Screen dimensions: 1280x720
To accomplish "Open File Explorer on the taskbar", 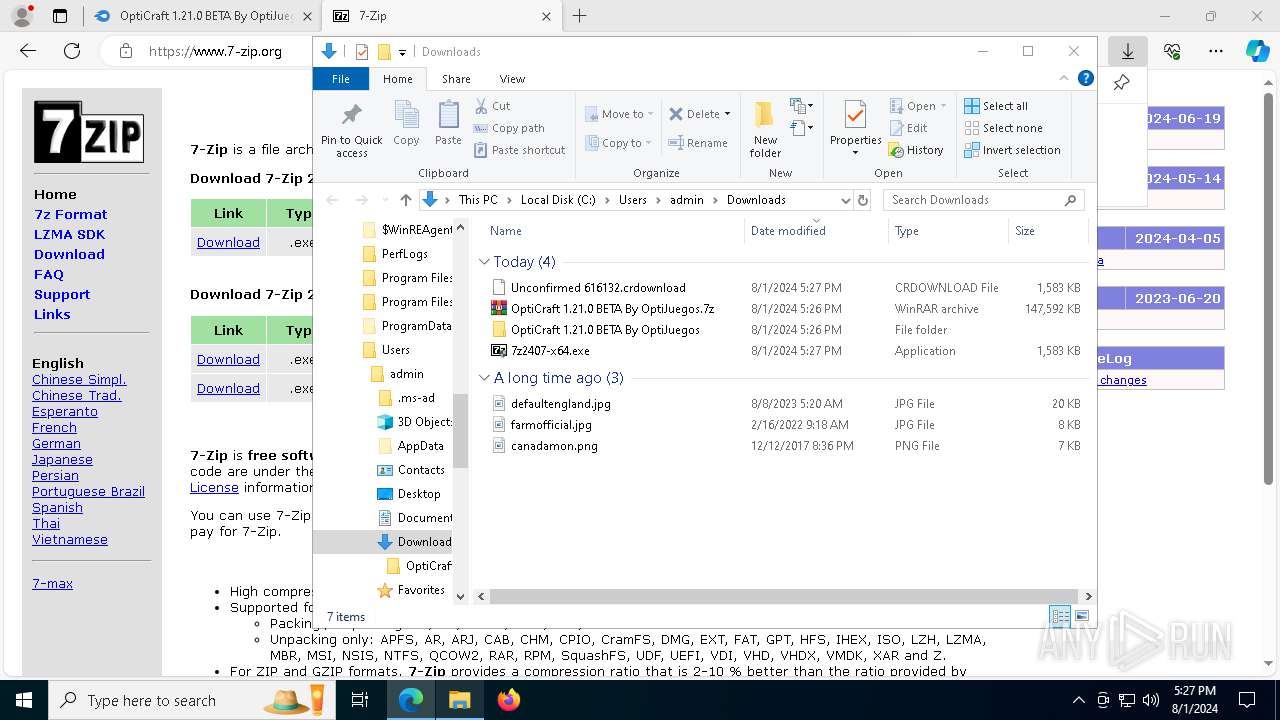I will (459, 700).
